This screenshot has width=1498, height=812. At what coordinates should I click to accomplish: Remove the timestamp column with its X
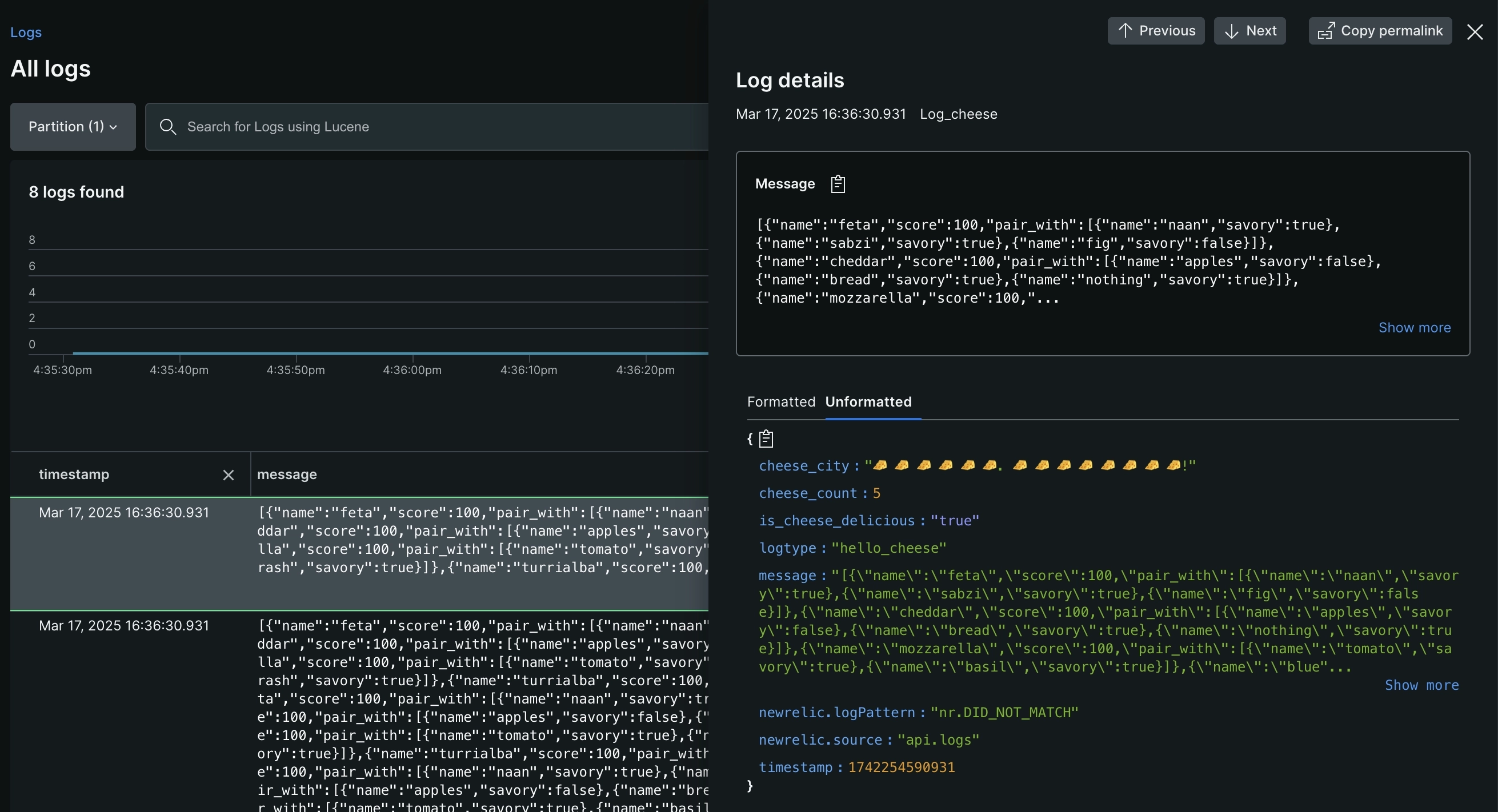point(228,475)
